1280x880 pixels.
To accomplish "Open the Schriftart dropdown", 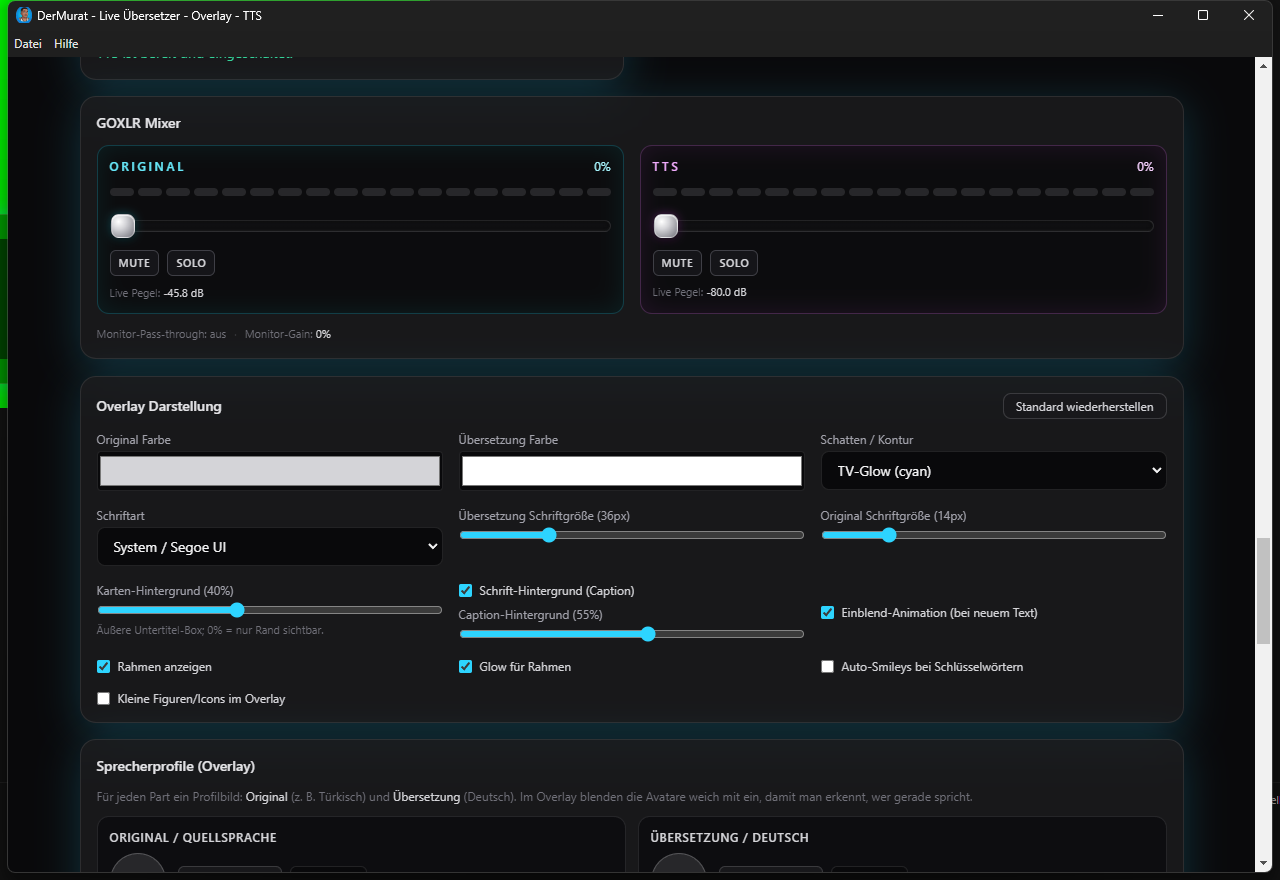I will [x=270, y=547].
